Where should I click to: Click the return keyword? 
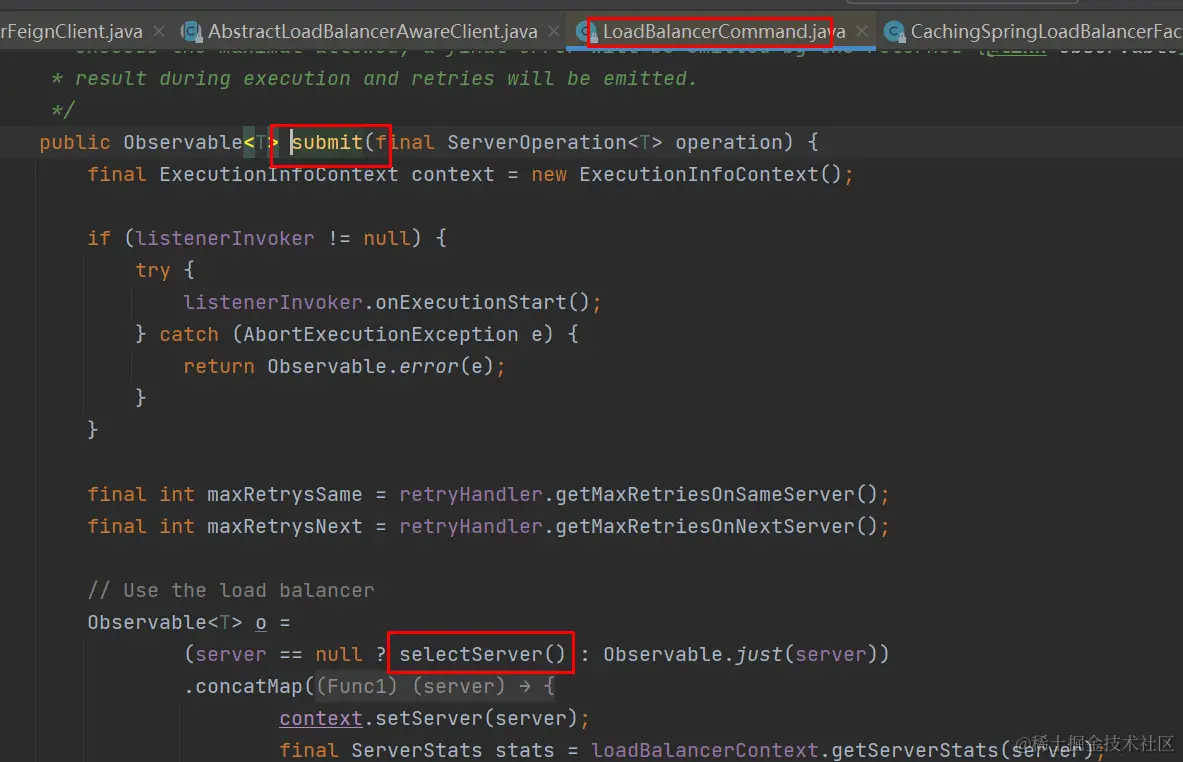coord(219,367)
